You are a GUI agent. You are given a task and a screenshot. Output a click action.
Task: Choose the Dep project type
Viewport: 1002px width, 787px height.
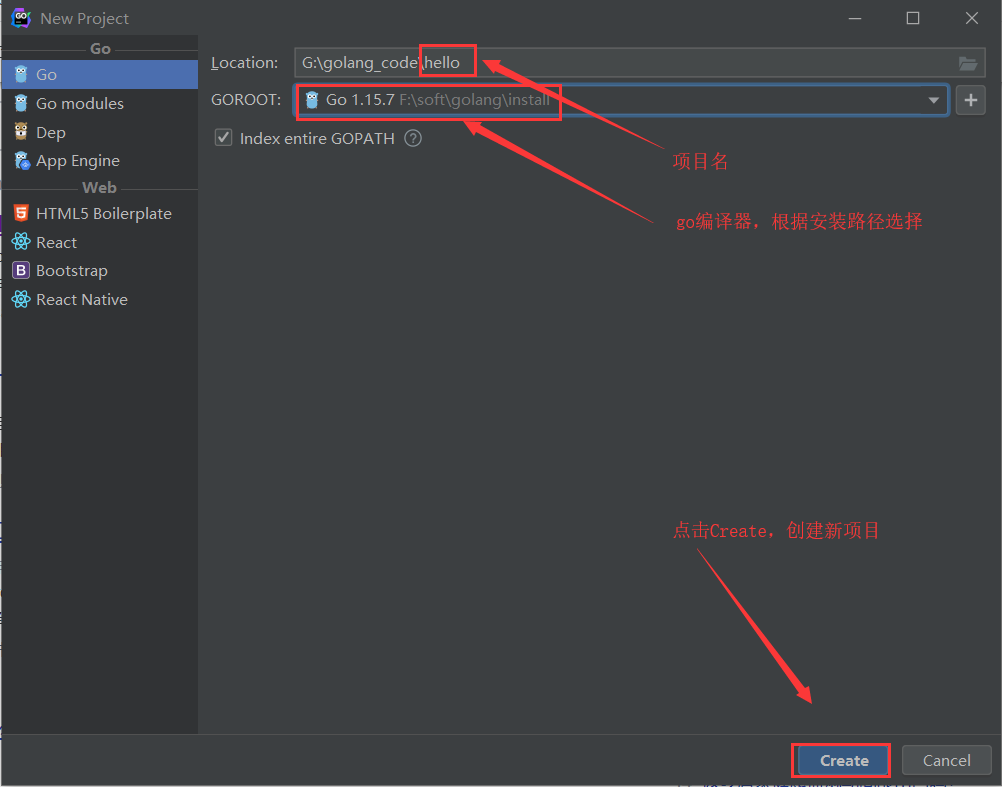point(99,132)
